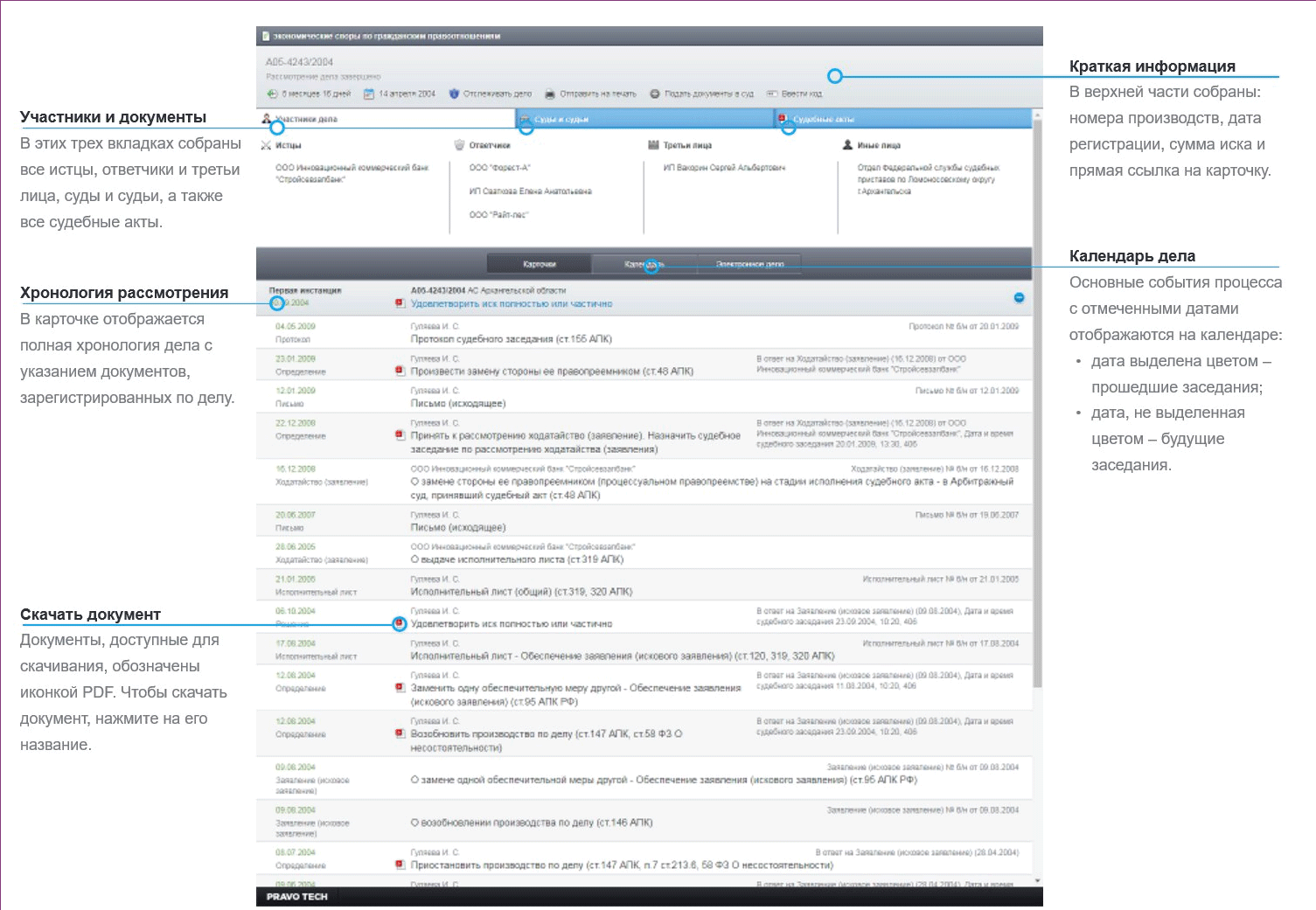
Task: Click the calendar icon beside 14 апреля 2004
Action: [369, 94]
